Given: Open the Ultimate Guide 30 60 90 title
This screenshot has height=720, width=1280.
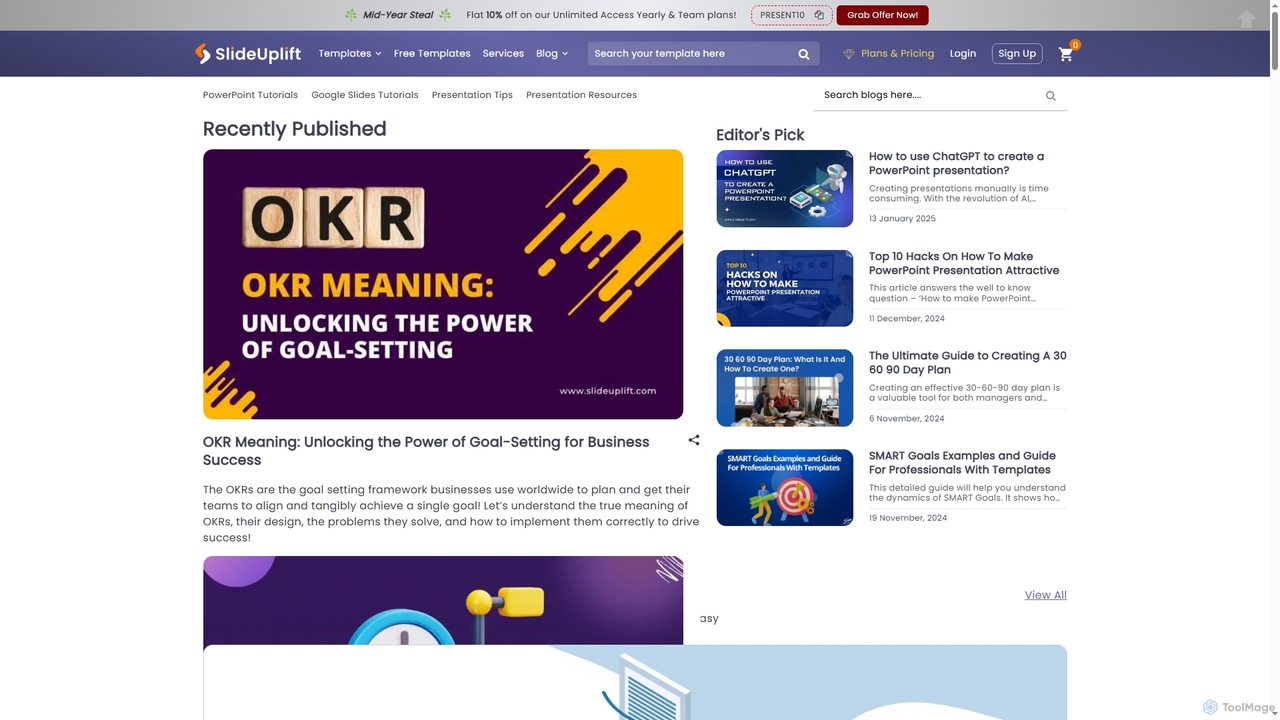Looking at the screenshot, I should point(967,362).
